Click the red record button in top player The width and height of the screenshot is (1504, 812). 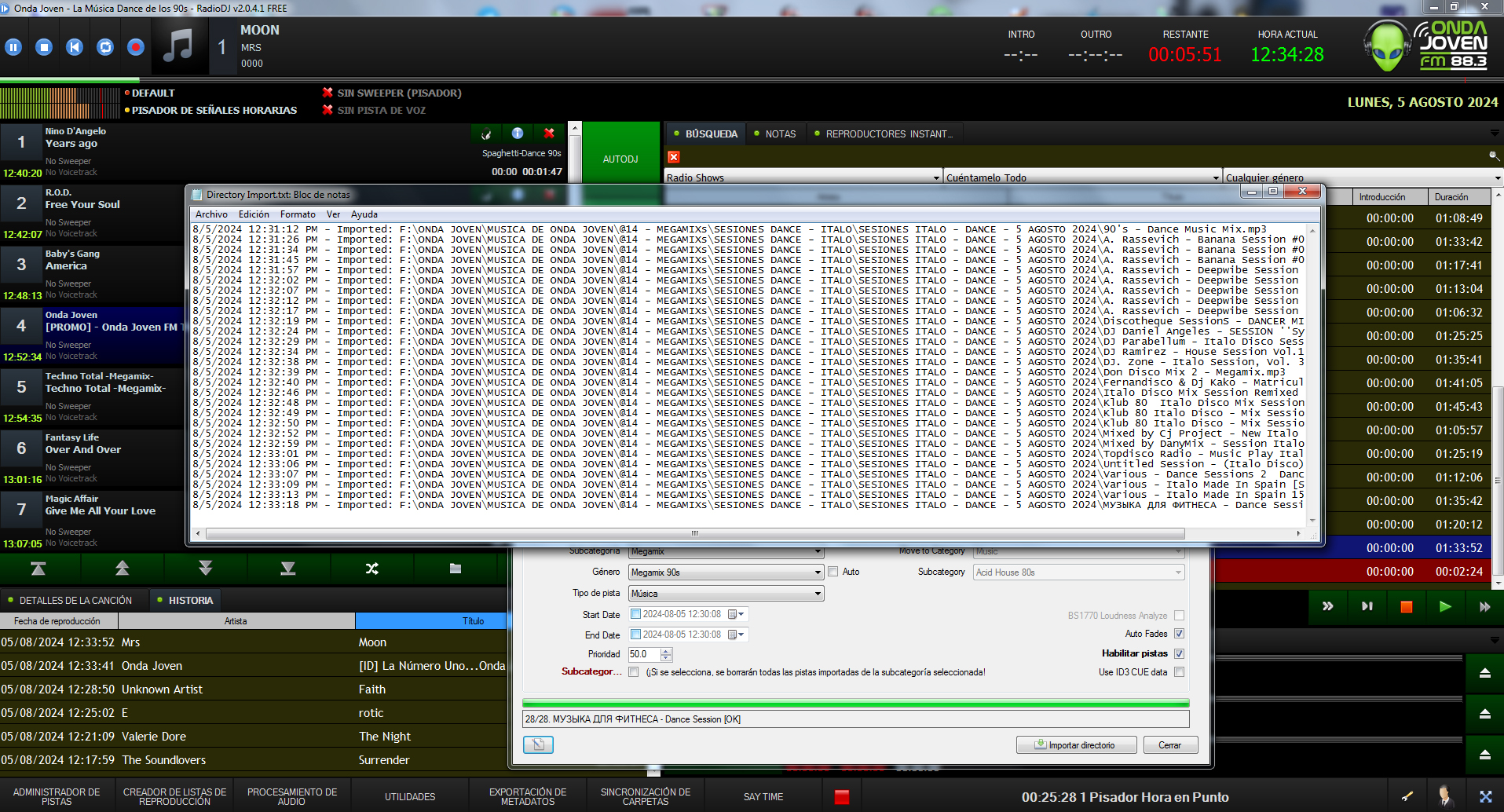click(136, 47)
